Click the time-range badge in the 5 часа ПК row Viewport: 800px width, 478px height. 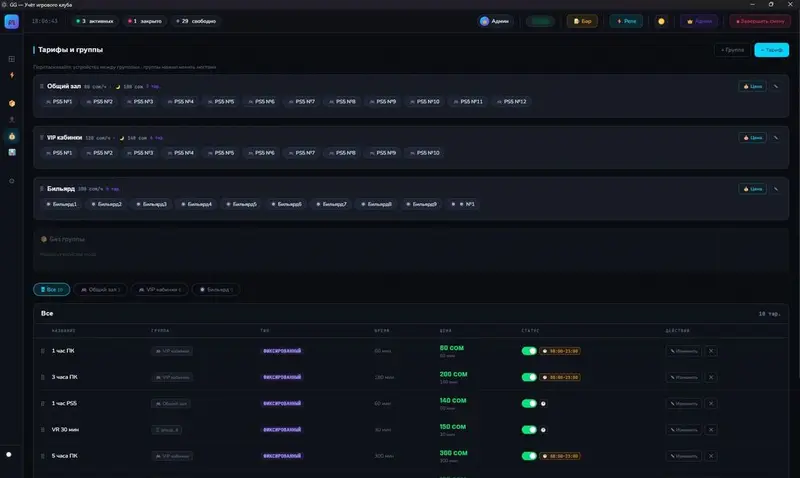pos(560,456)
